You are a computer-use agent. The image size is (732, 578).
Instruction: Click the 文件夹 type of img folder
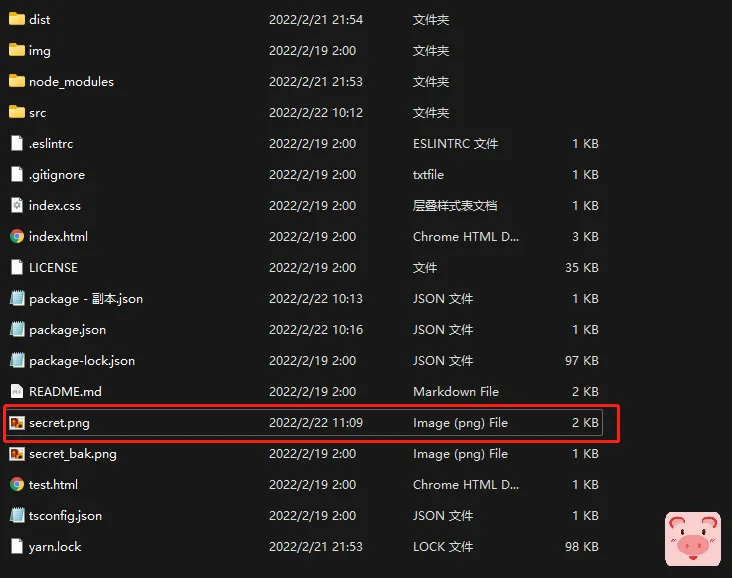pyautogui.click(x=431, y=50)
